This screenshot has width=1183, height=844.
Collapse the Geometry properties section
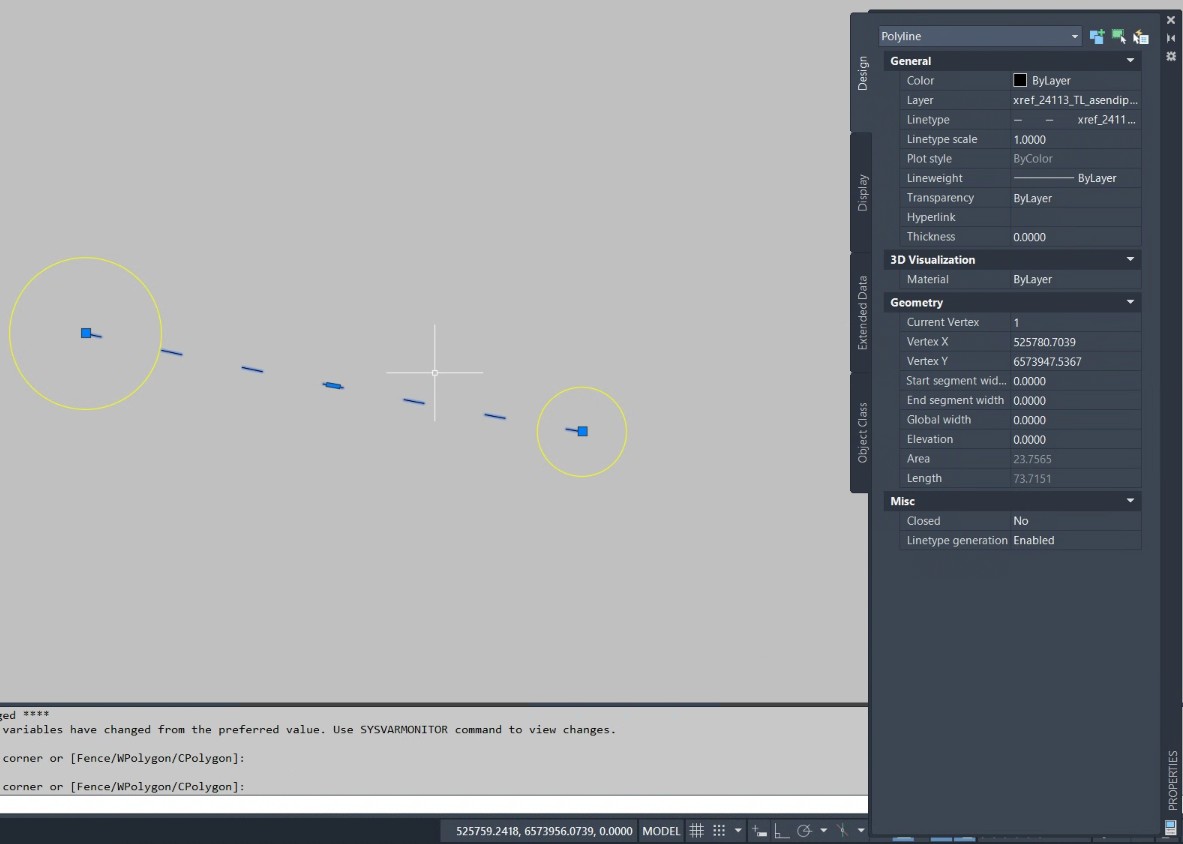(1130, 302)
